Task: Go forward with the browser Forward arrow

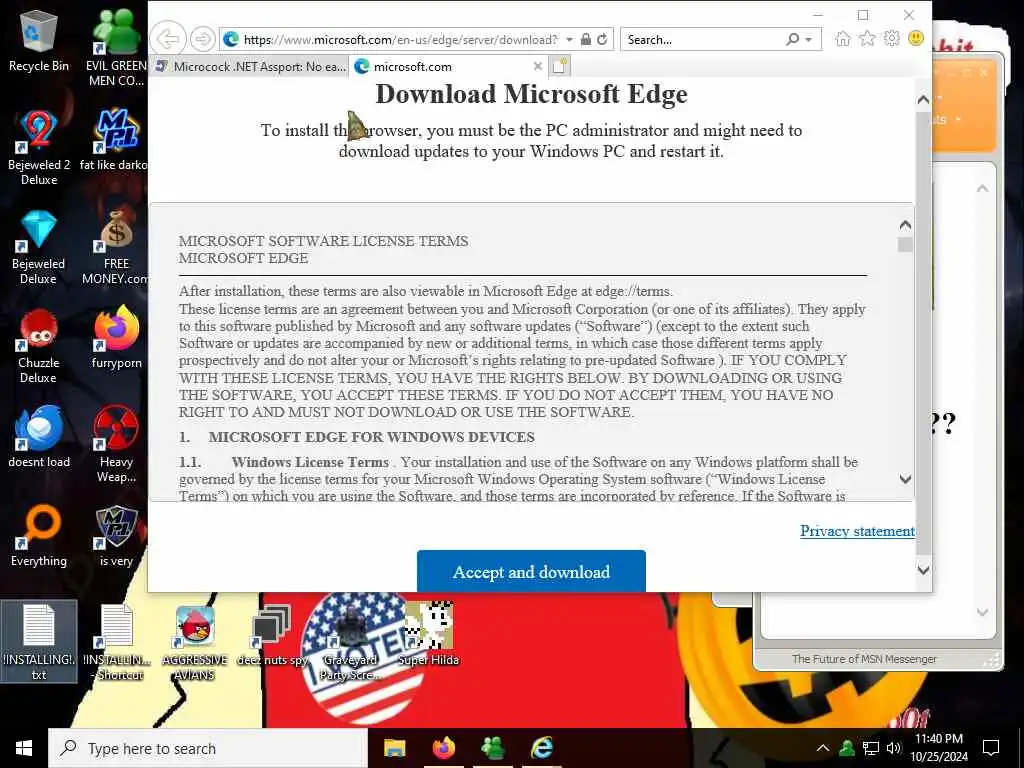Action: (203, 39)
